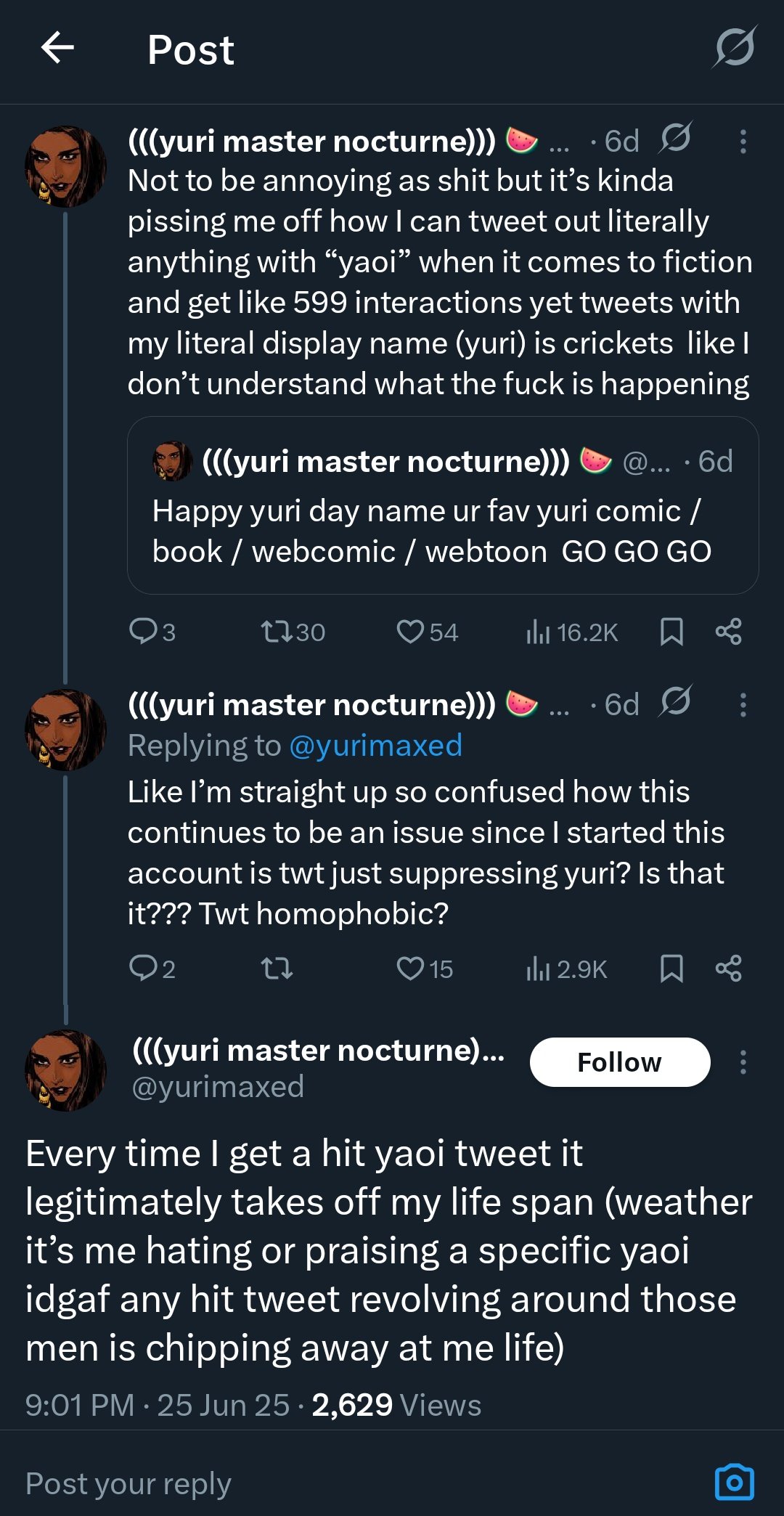The width and height of the screenshot is (784, 1516).
Task: Tap the back arrow in header
Action: point(57,49)
